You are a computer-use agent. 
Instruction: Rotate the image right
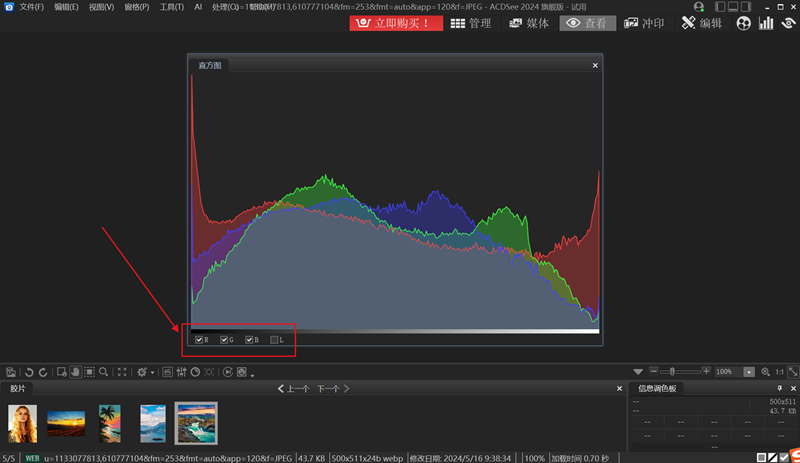[x=42, y=372]
